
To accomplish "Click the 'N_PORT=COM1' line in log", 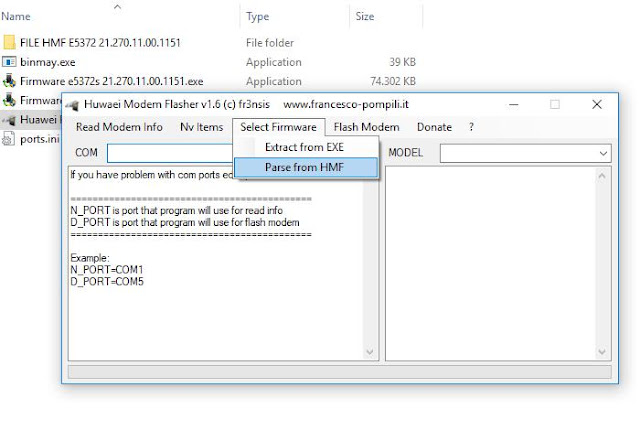I will [107, 270].
